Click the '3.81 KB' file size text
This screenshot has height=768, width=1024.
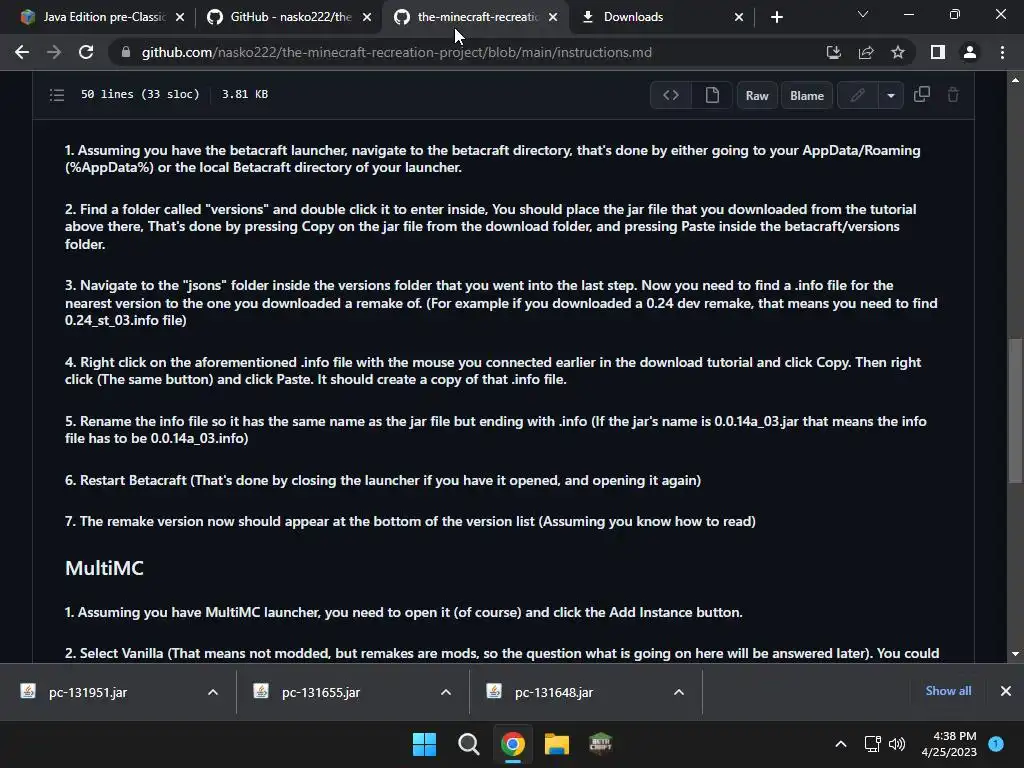click(245, 94)
